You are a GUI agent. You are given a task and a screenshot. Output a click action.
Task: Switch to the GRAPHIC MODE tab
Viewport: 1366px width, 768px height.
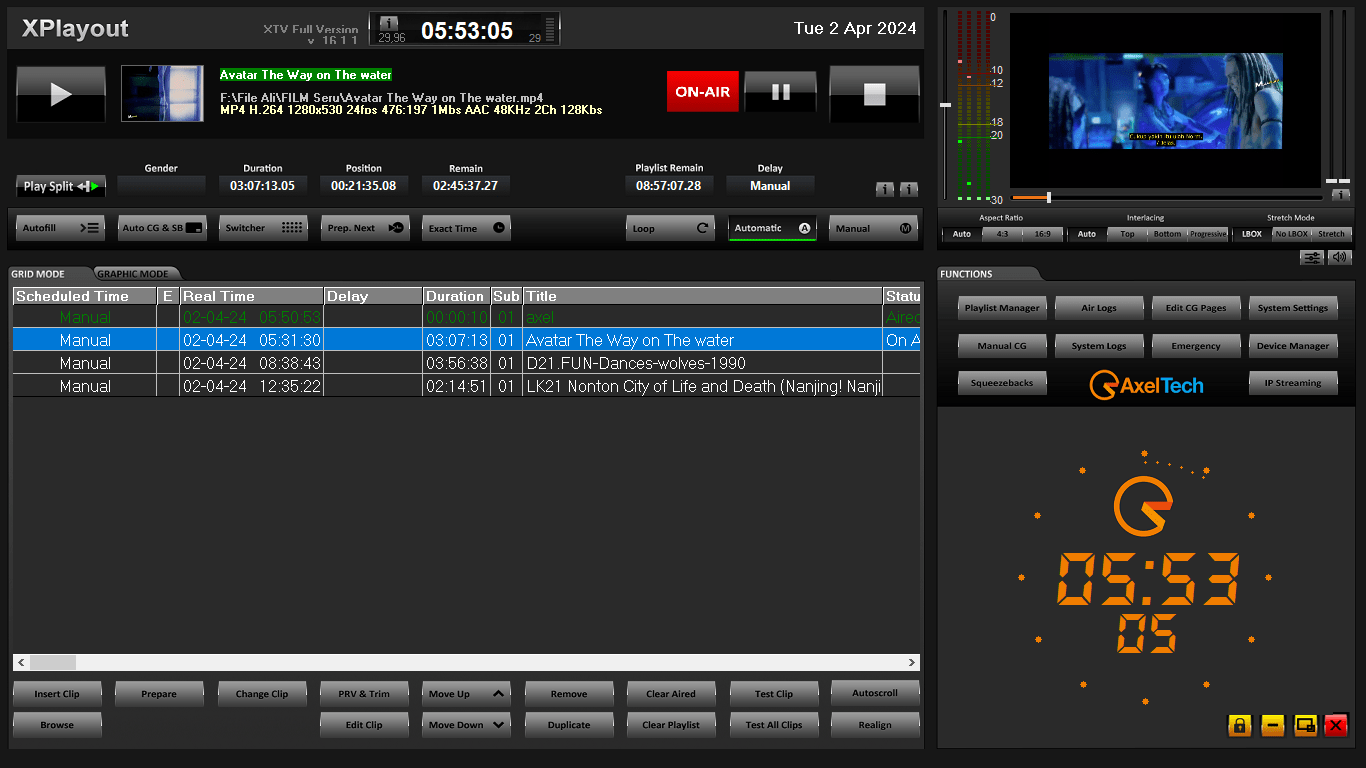(134, 274)
